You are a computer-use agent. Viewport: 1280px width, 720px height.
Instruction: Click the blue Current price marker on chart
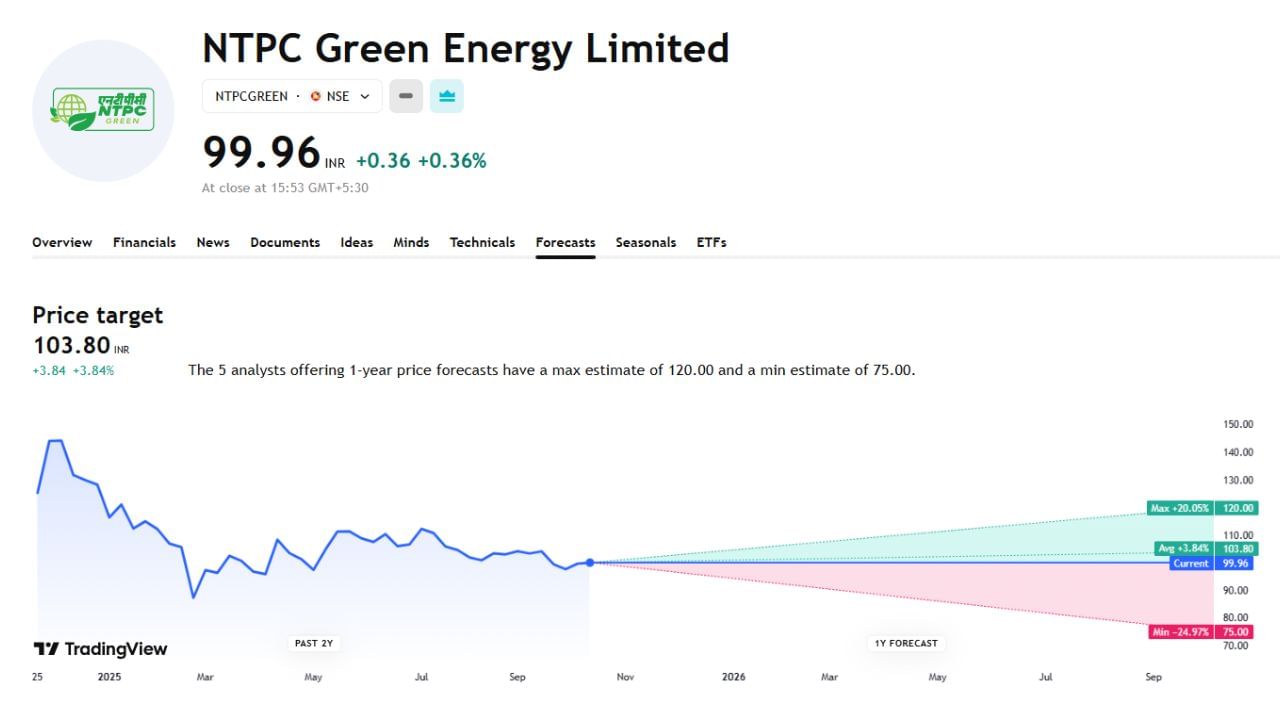pyautogui.click(x=590, y=563)
